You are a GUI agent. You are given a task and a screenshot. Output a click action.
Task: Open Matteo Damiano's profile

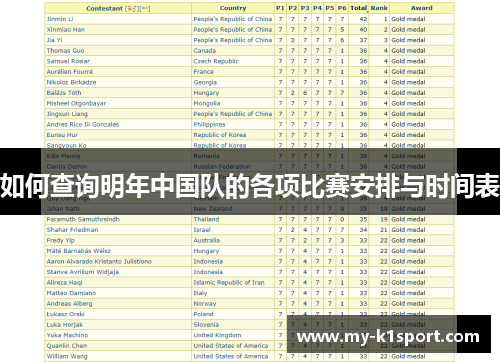coord(71,293)
